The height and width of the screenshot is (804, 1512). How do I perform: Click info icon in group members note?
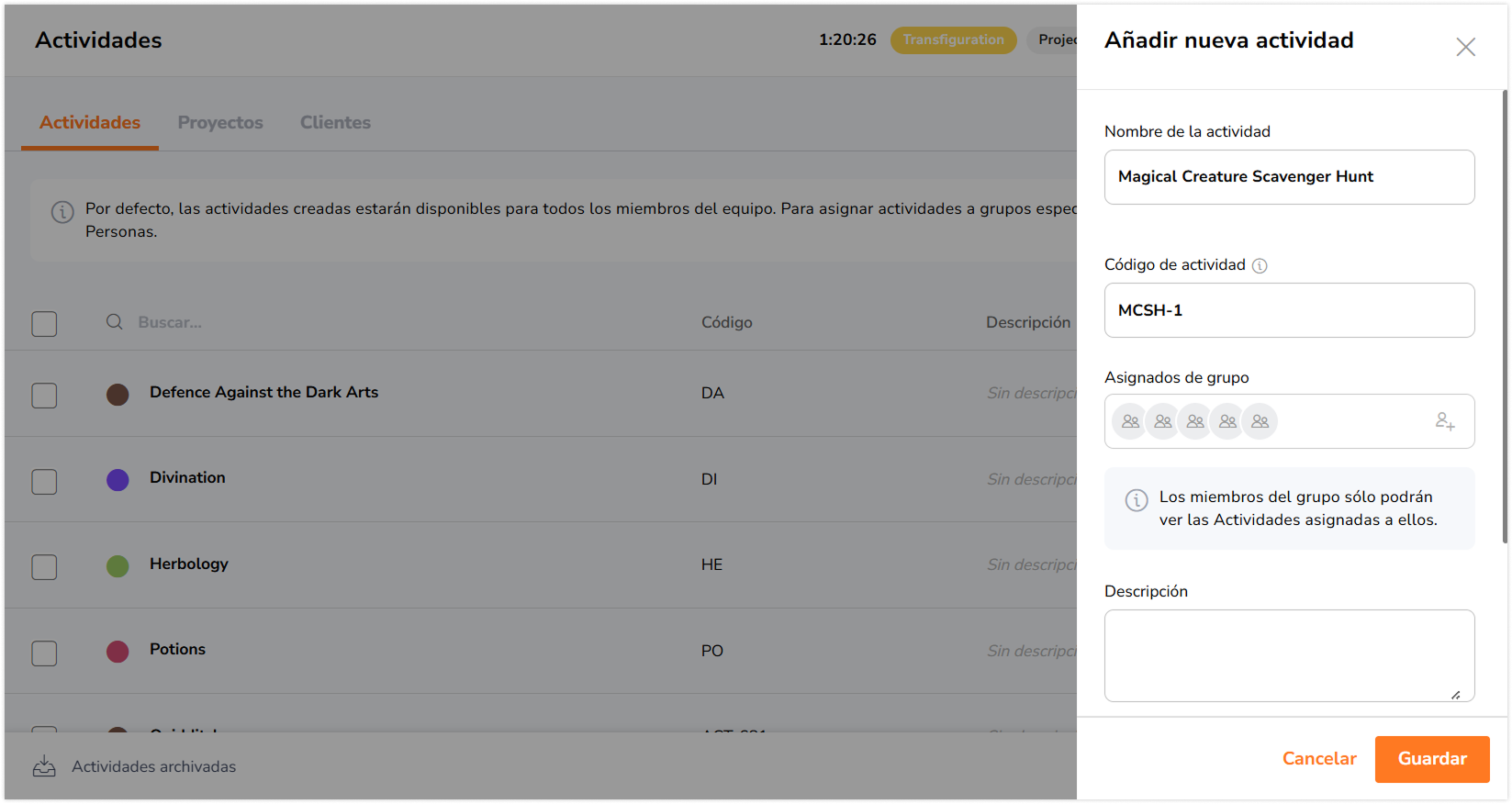pyautogui.click(x=1137, y=500)
